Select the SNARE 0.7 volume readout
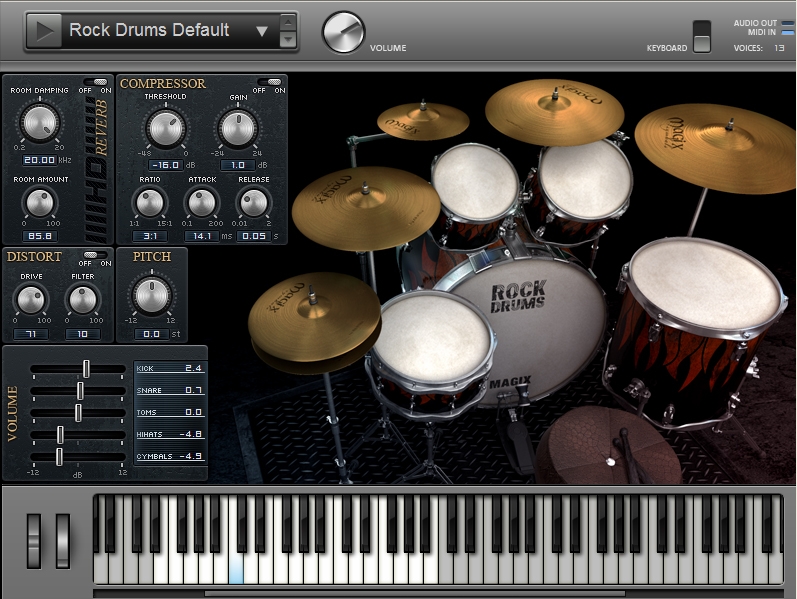 pos(169,390)
